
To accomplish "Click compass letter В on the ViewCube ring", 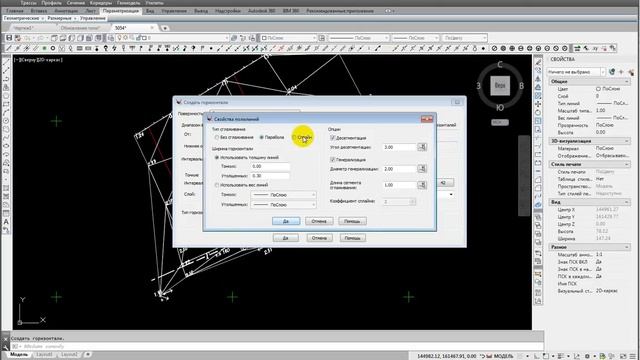I will (521, 86).
